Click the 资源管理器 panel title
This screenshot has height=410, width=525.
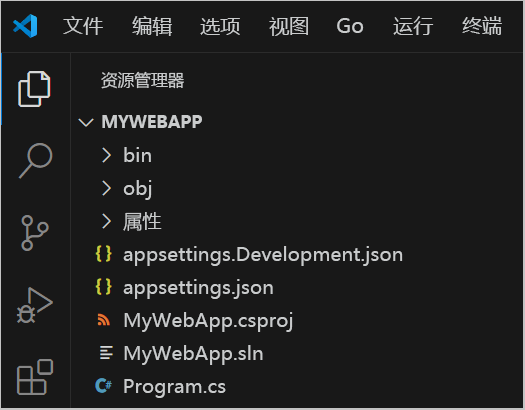[143, 80]
